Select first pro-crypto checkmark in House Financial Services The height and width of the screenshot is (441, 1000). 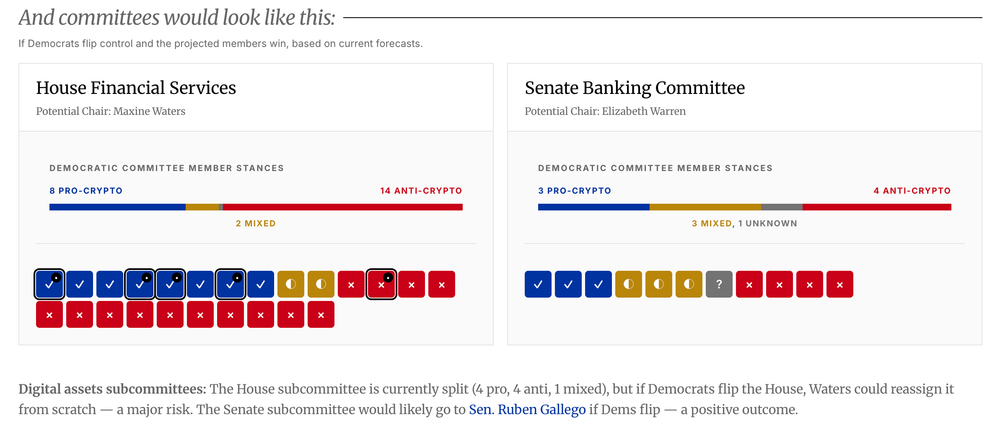point(49,285)
